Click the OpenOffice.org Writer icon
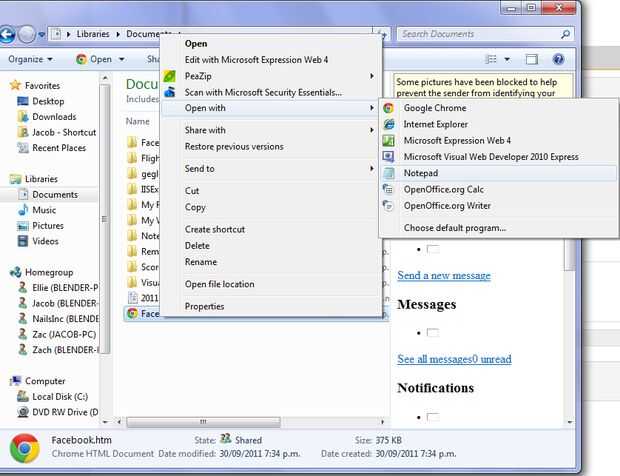Viewport: 620px width, 476px height. point(388,206)
